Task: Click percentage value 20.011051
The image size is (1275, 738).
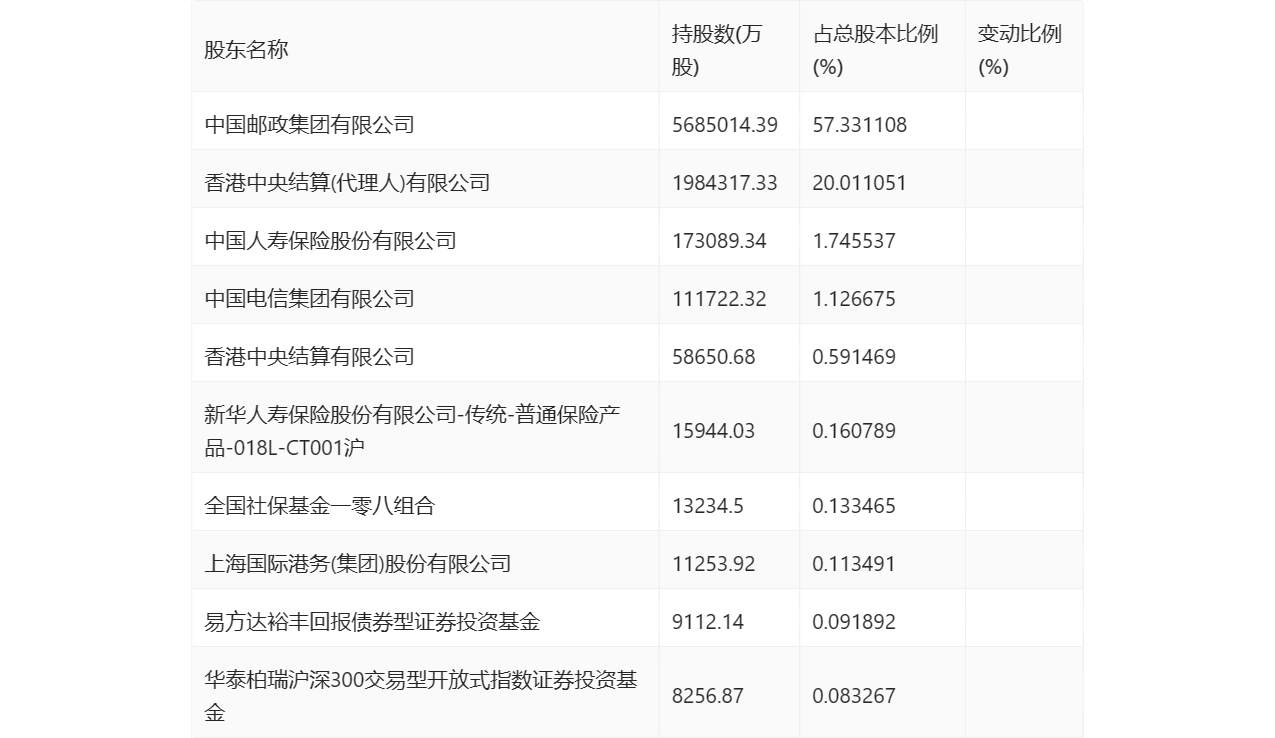Action: point(860,183)
